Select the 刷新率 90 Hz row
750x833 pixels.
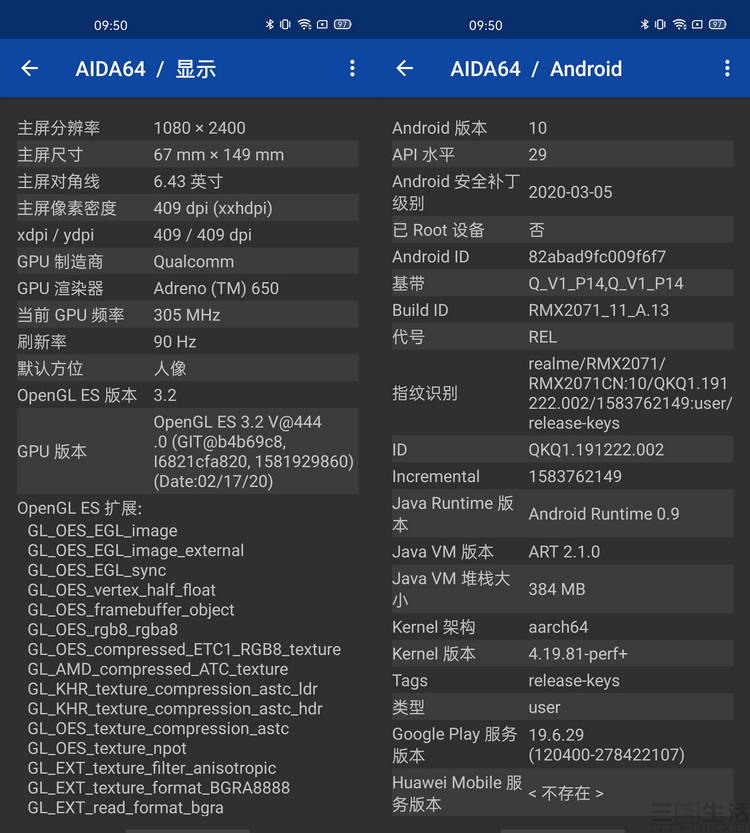point(188,342)
